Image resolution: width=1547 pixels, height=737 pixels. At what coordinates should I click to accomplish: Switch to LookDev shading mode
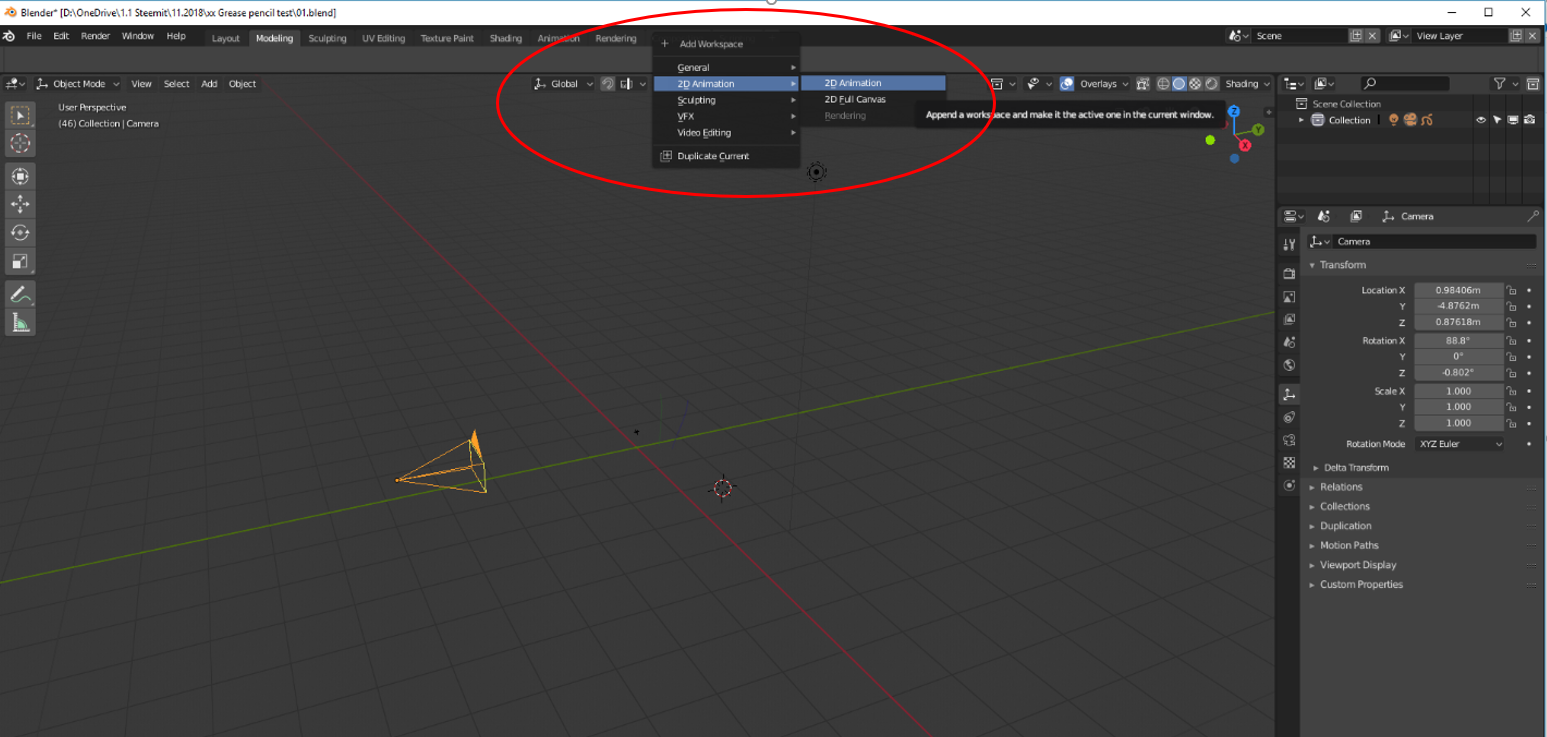tap(1195, 84)
